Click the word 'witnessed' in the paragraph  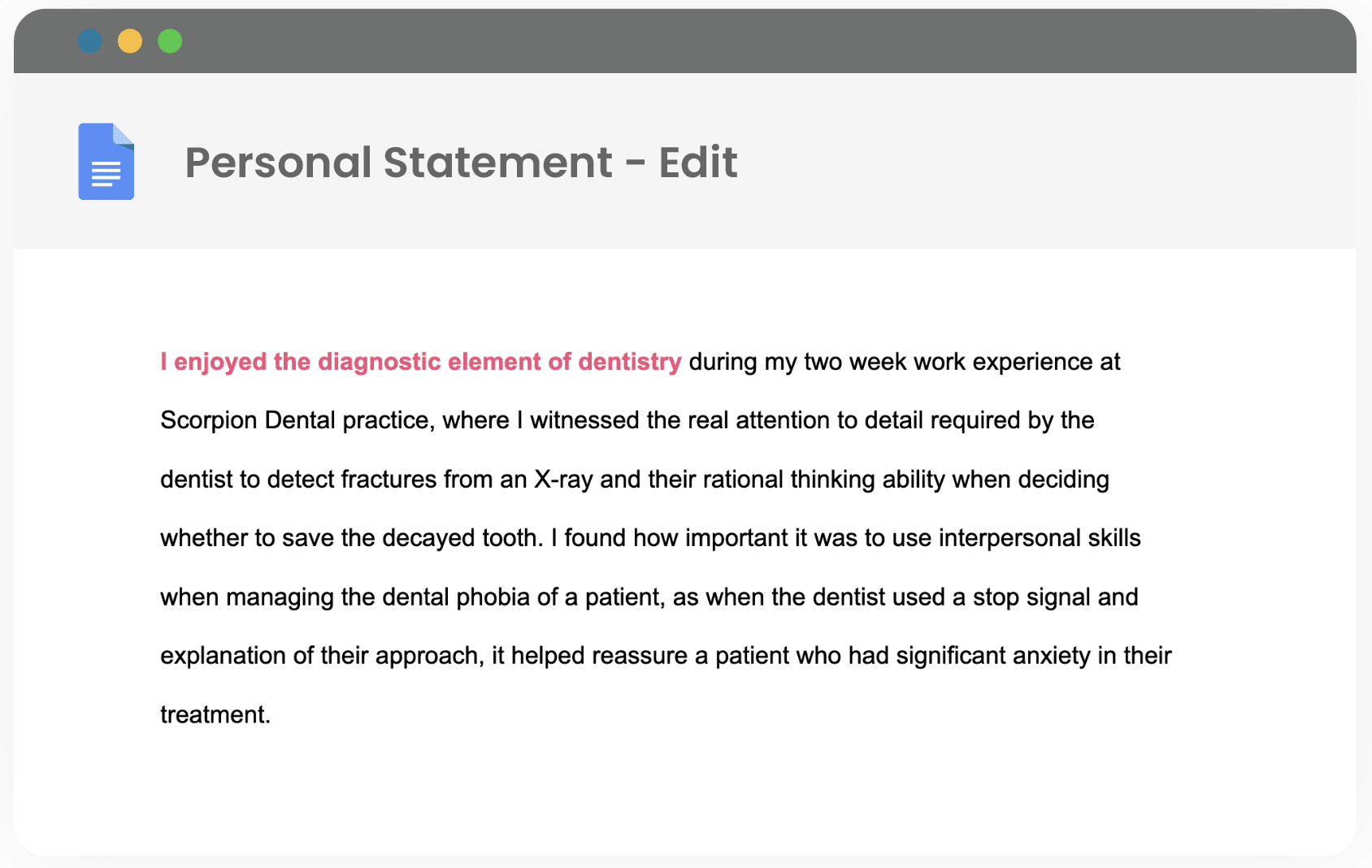click(x=584, y=420)
